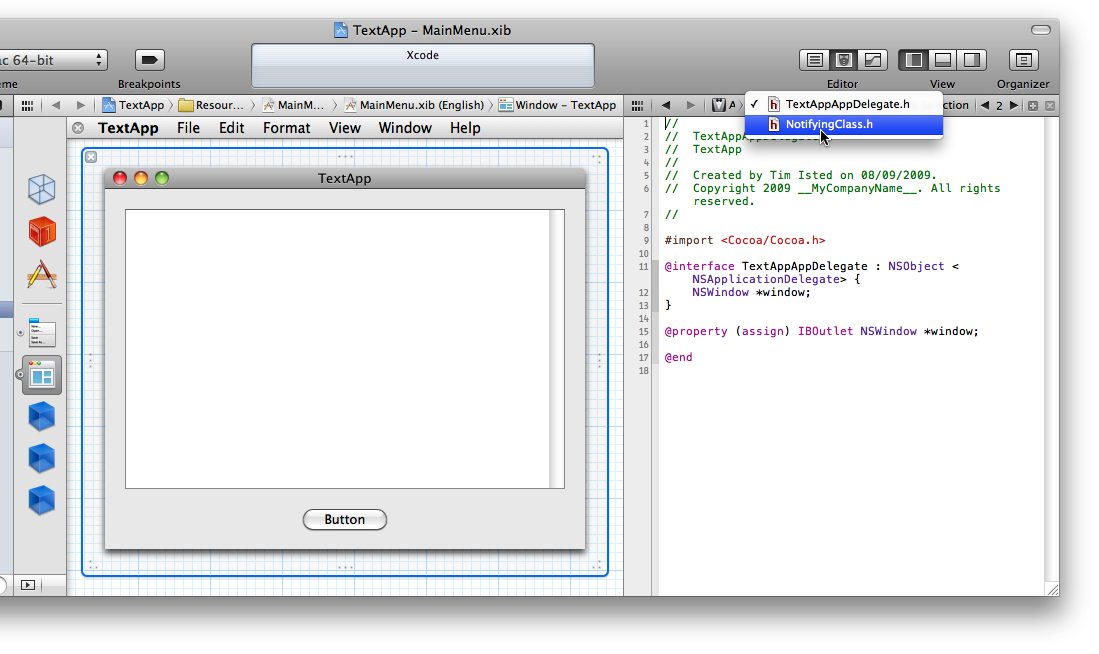Open Window – TextApp jump bar segment
The height and width of the screenshot is (654, 1099).
coord(557,105)
